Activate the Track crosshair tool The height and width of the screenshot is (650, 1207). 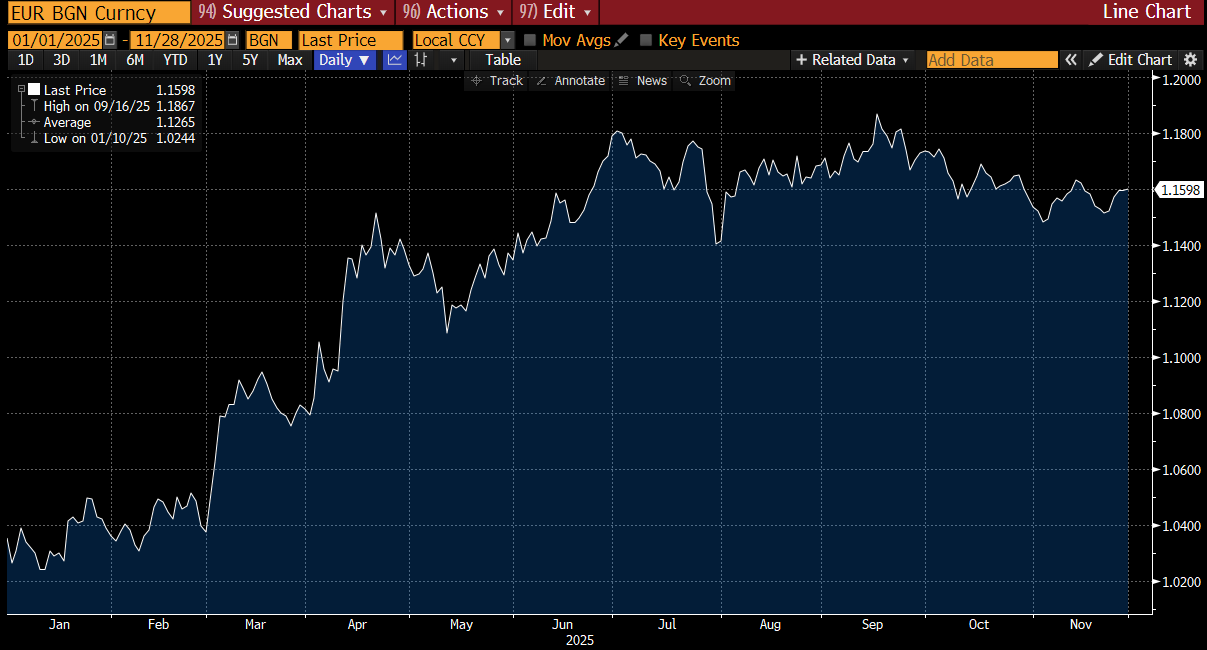pyautogui.click(x=497, y=80)
